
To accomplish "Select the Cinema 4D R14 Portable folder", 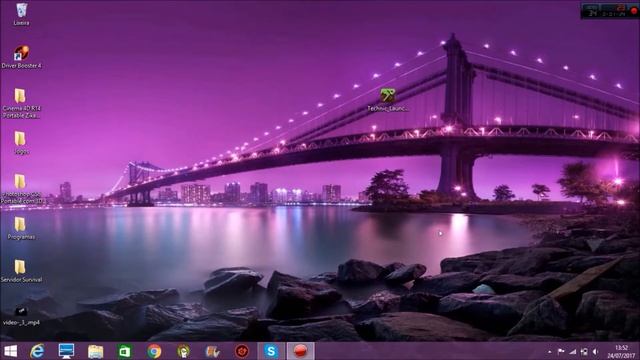I will pos(21,103).
